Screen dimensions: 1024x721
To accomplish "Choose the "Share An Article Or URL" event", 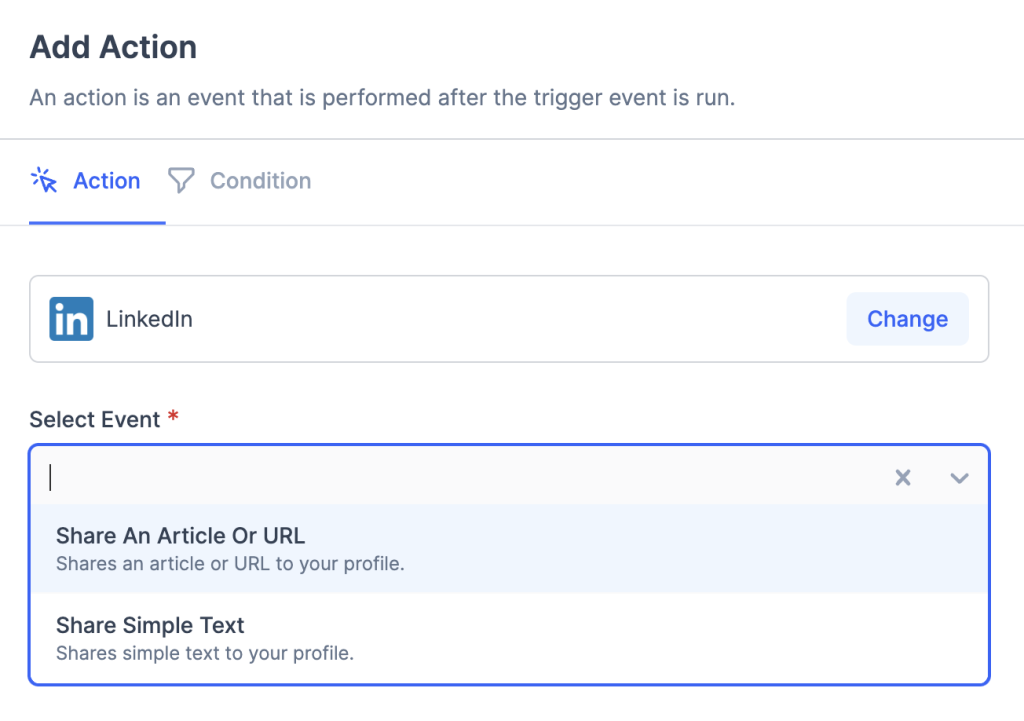I will tap(180, 537).
